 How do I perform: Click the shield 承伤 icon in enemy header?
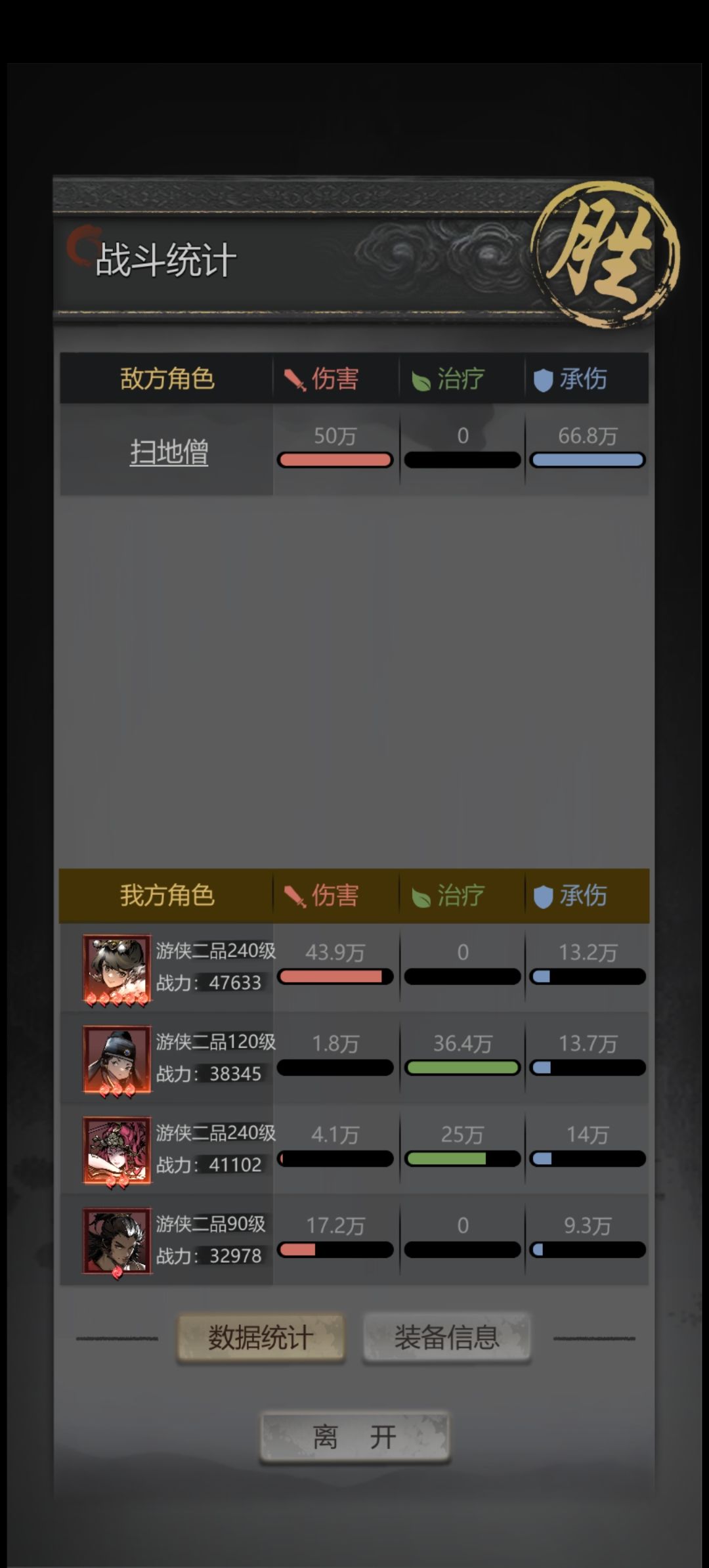[543, 380]
